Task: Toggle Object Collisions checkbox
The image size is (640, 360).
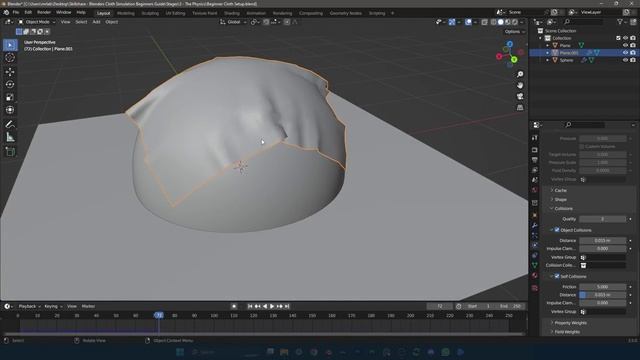Action: pyautogui.click(x=557, y=230)
